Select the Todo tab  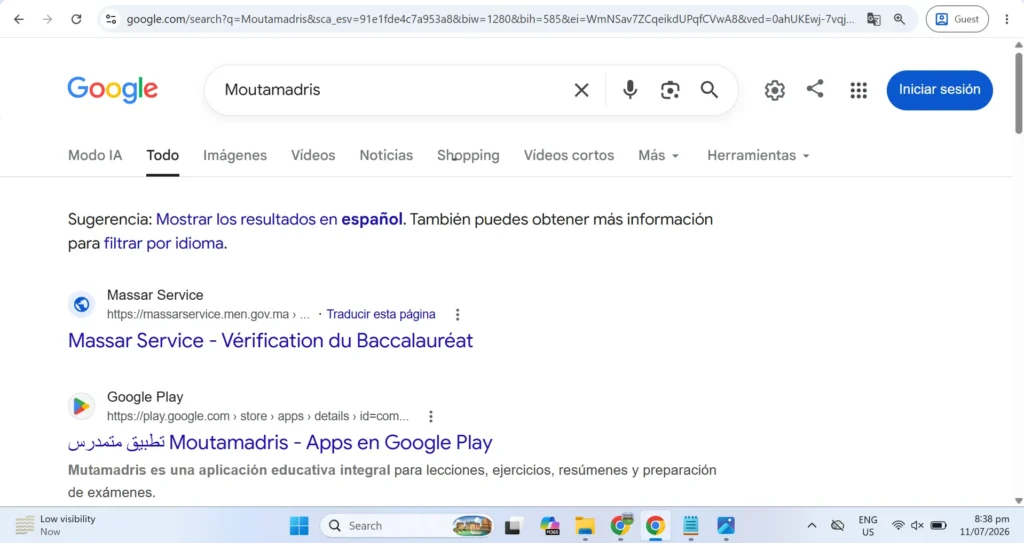[x=163, y=156]
